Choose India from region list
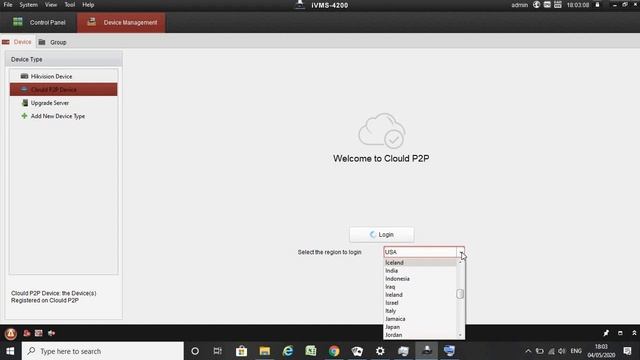Viewport: 640px width, 360px height. [x=420, y=271]
